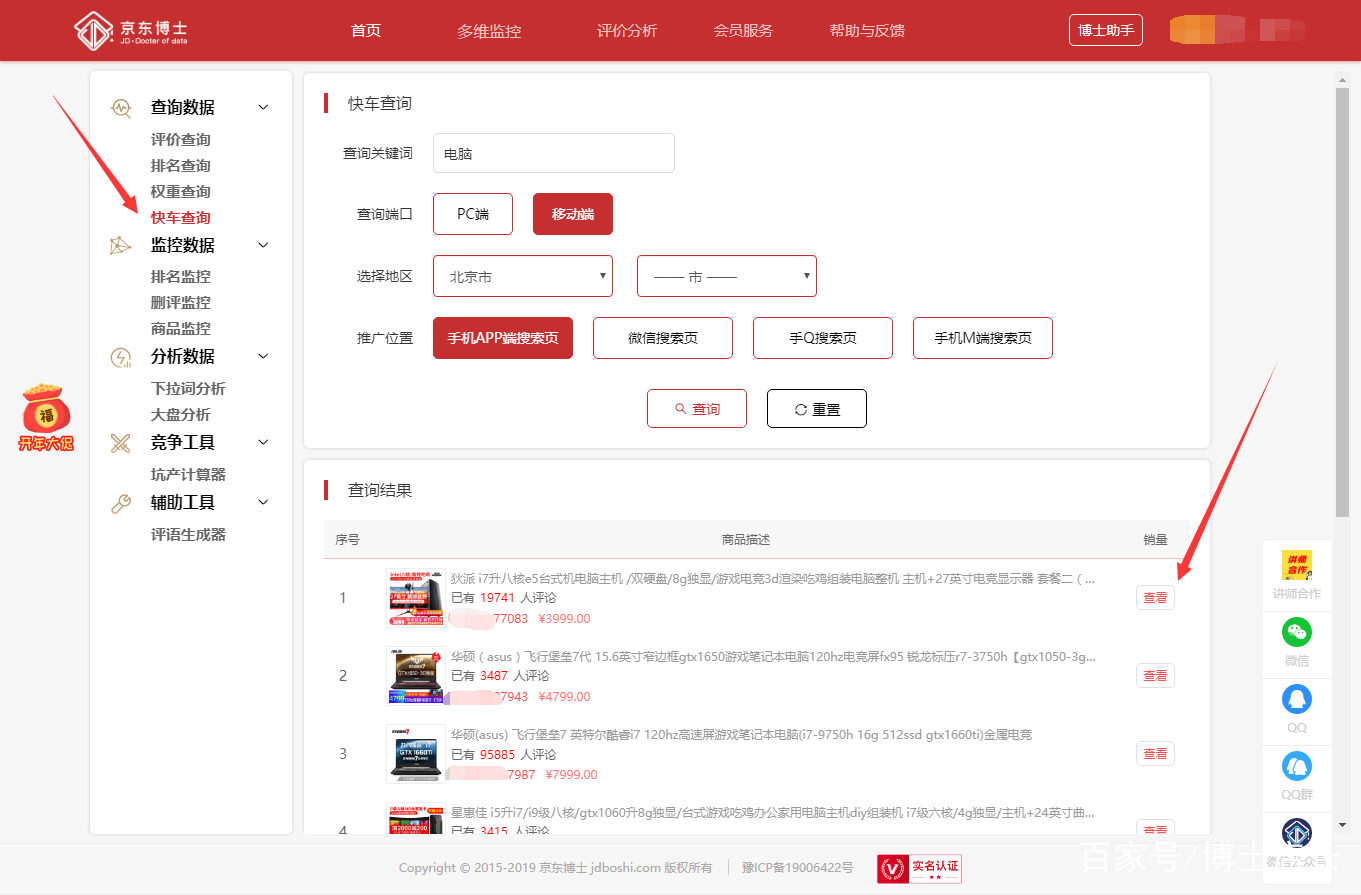The image size is (1361, 895).
Task: Click the 重置 reset button
Action: (x=817, y=409)
